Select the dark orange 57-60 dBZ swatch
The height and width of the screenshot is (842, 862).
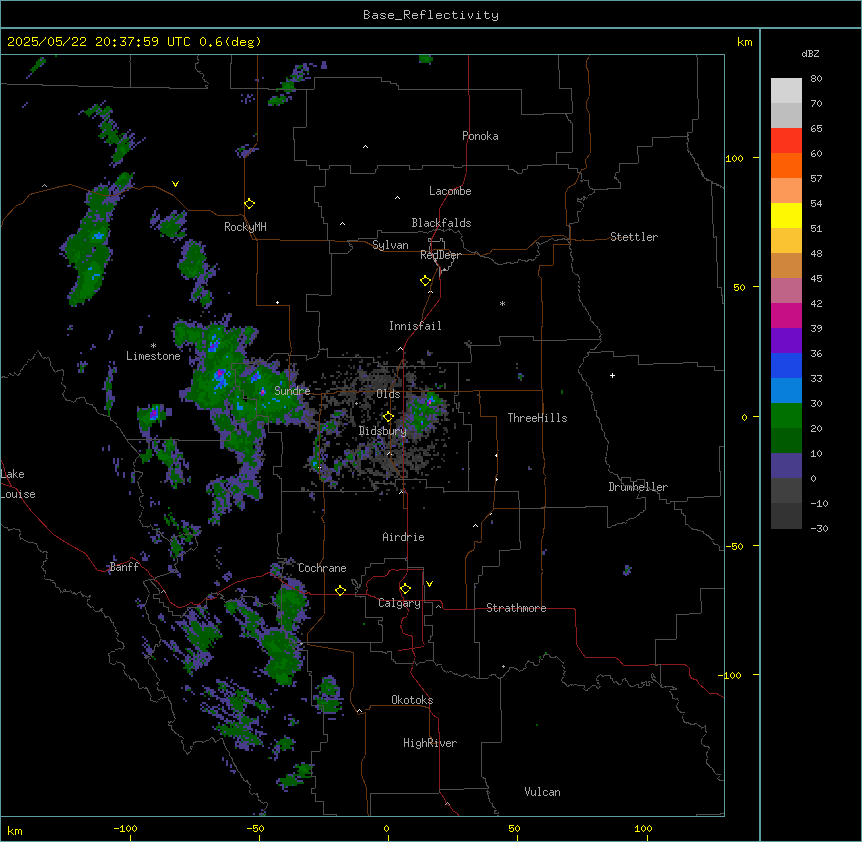click(786, 165)
